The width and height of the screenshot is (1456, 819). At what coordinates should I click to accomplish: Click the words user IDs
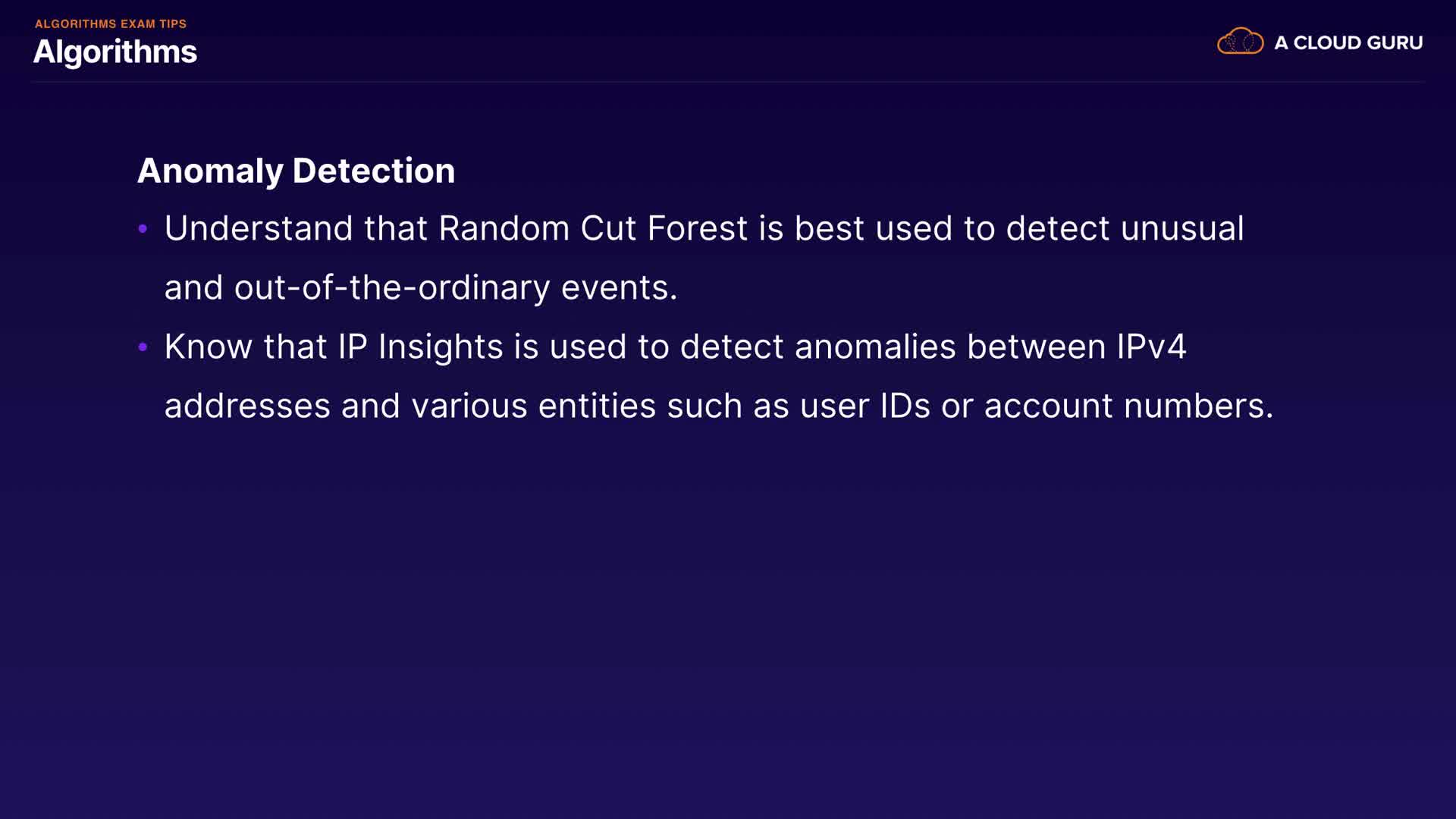coord(864,406)
